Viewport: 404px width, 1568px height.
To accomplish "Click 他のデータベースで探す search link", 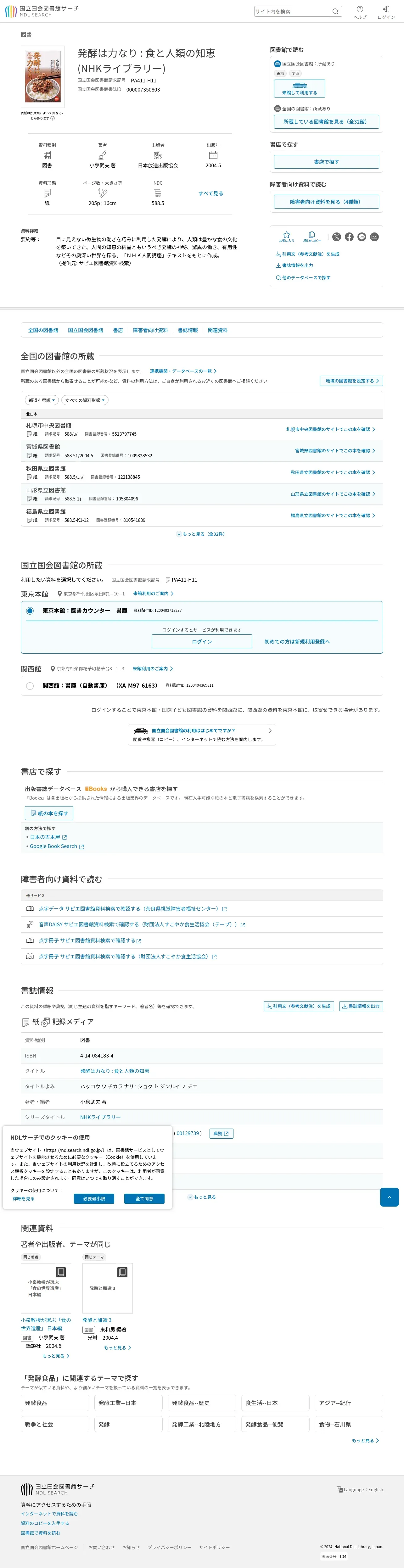I will click(x=303, y=277).
